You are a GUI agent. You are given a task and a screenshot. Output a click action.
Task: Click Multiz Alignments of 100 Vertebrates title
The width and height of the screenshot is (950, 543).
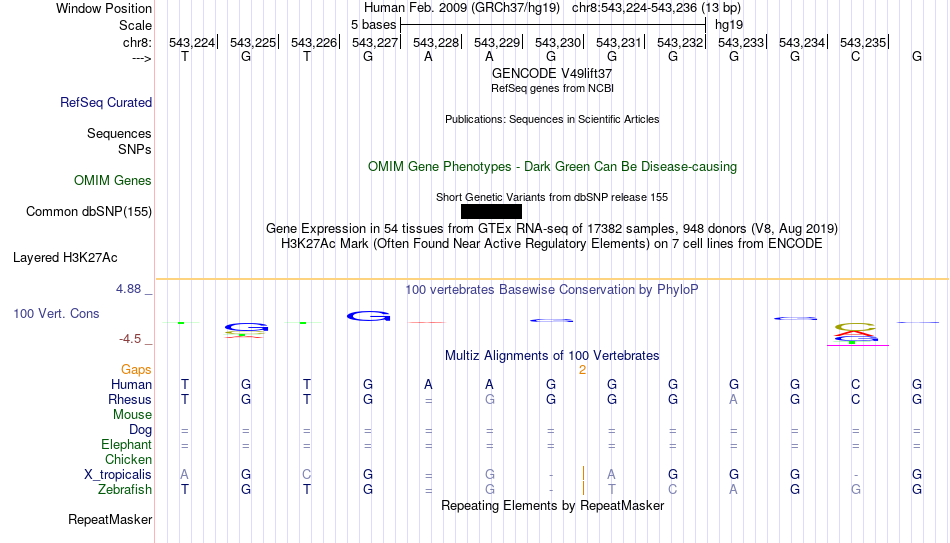pos(552,356)
